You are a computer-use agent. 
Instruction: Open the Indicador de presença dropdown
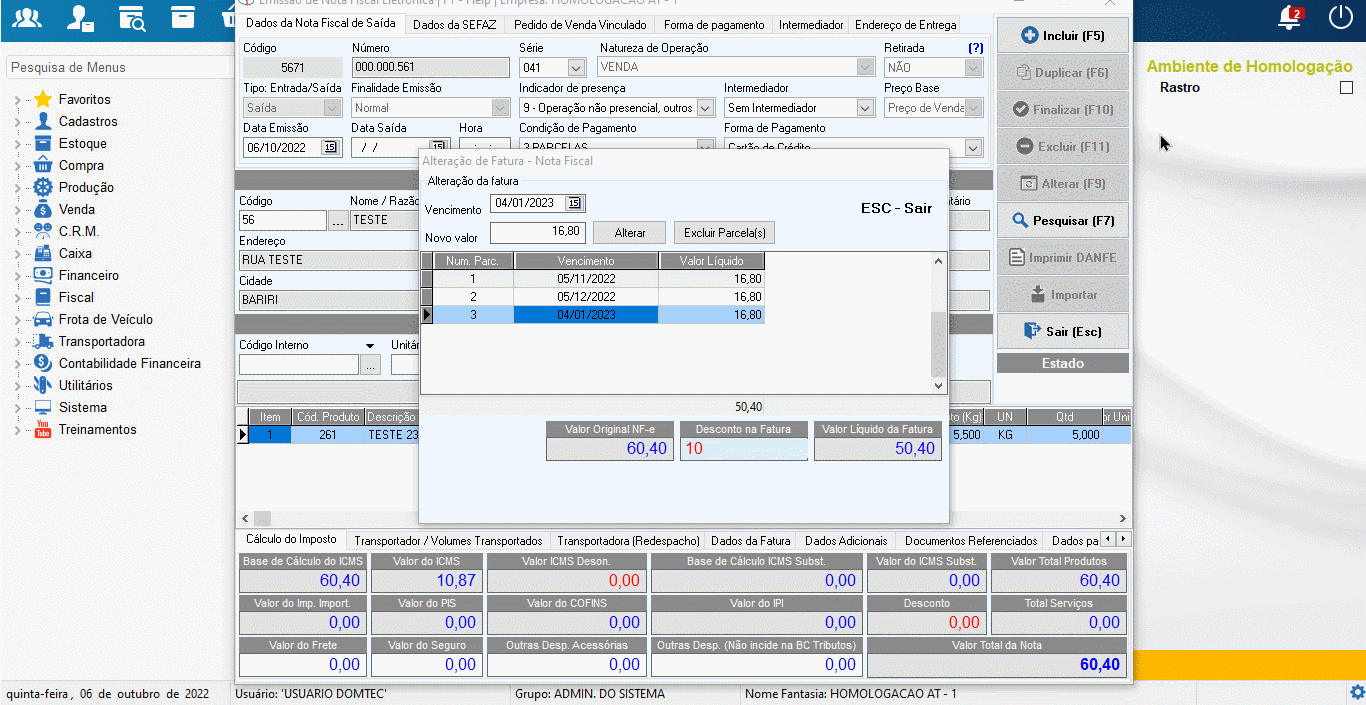coord(705,108)
